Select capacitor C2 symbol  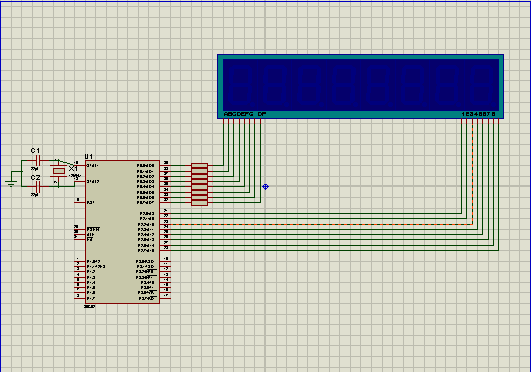[x=38, y=186]
